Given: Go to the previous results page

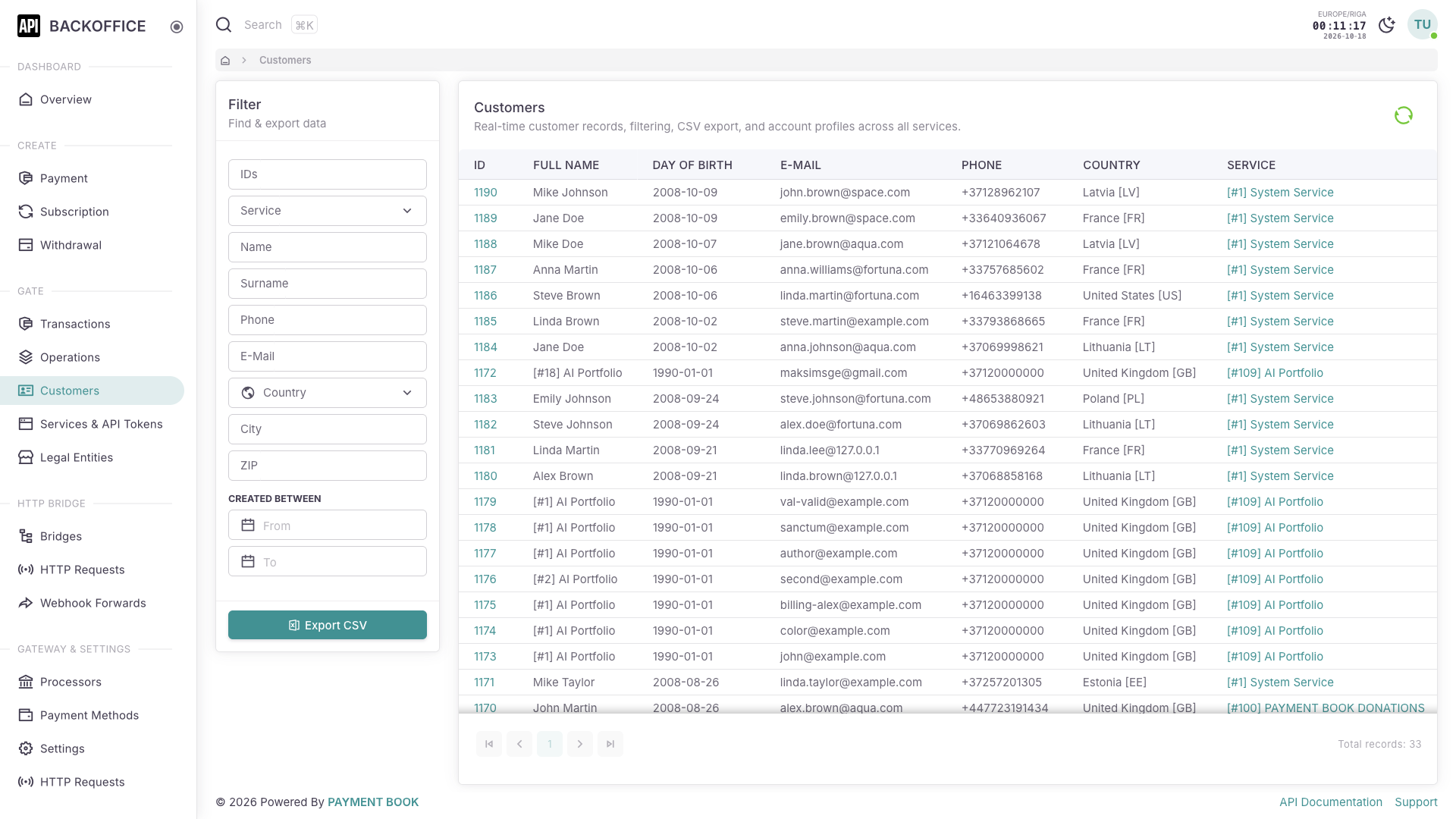Looking at the screenshot, I should [x=519, y=744].
